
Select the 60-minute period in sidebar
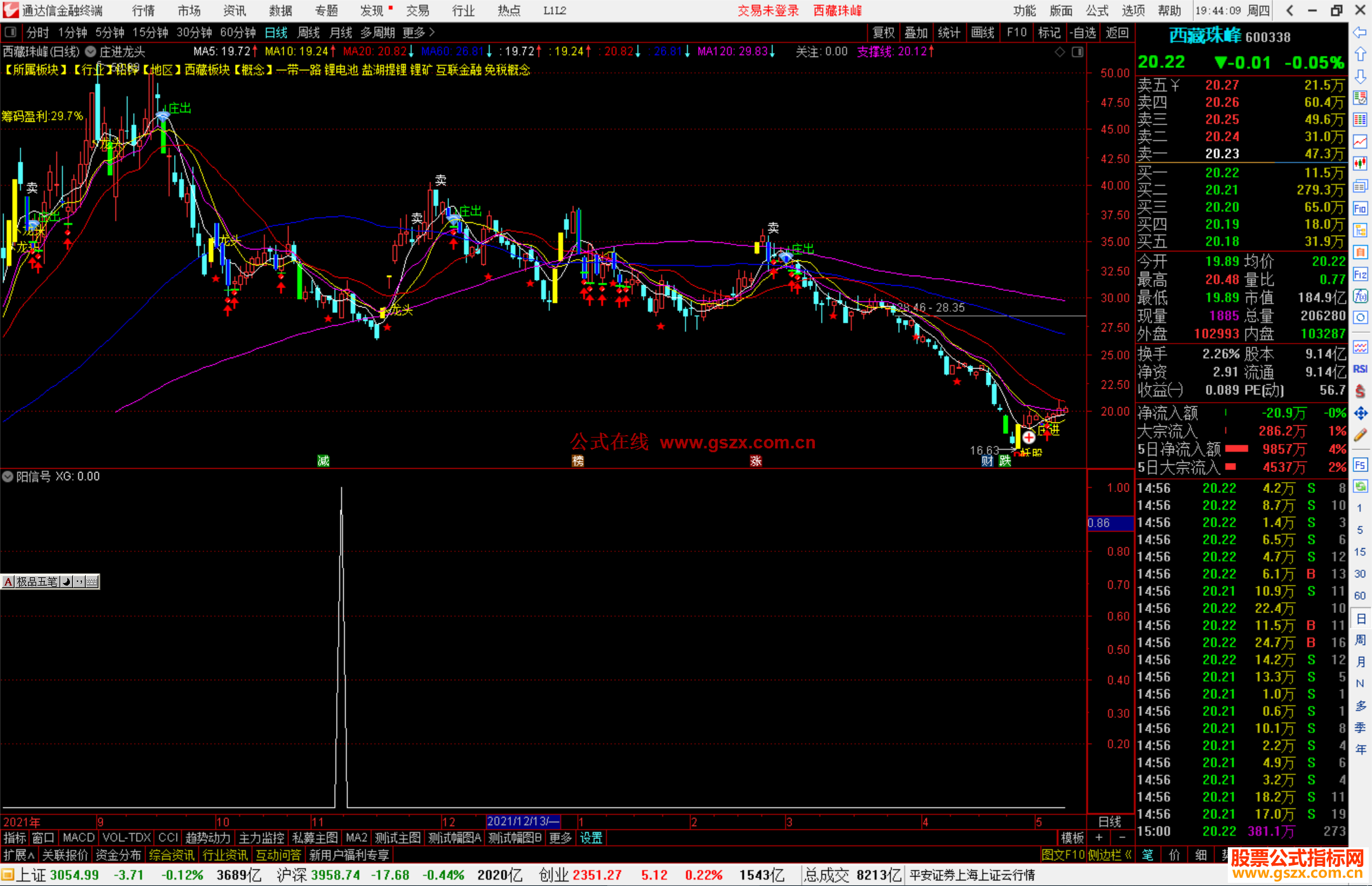click(1359, 596)
